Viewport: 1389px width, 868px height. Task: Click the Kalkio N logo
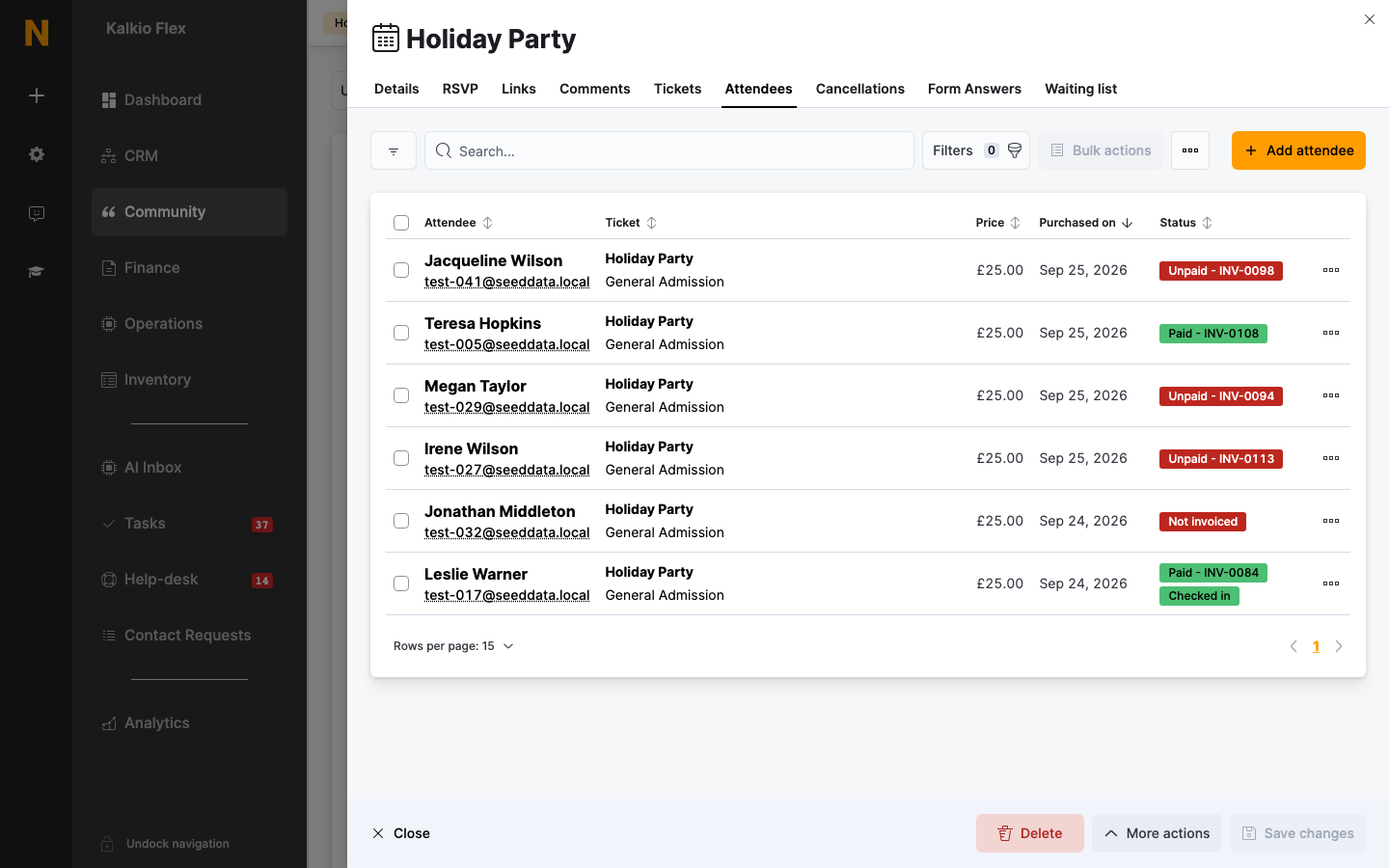point(37,33)
